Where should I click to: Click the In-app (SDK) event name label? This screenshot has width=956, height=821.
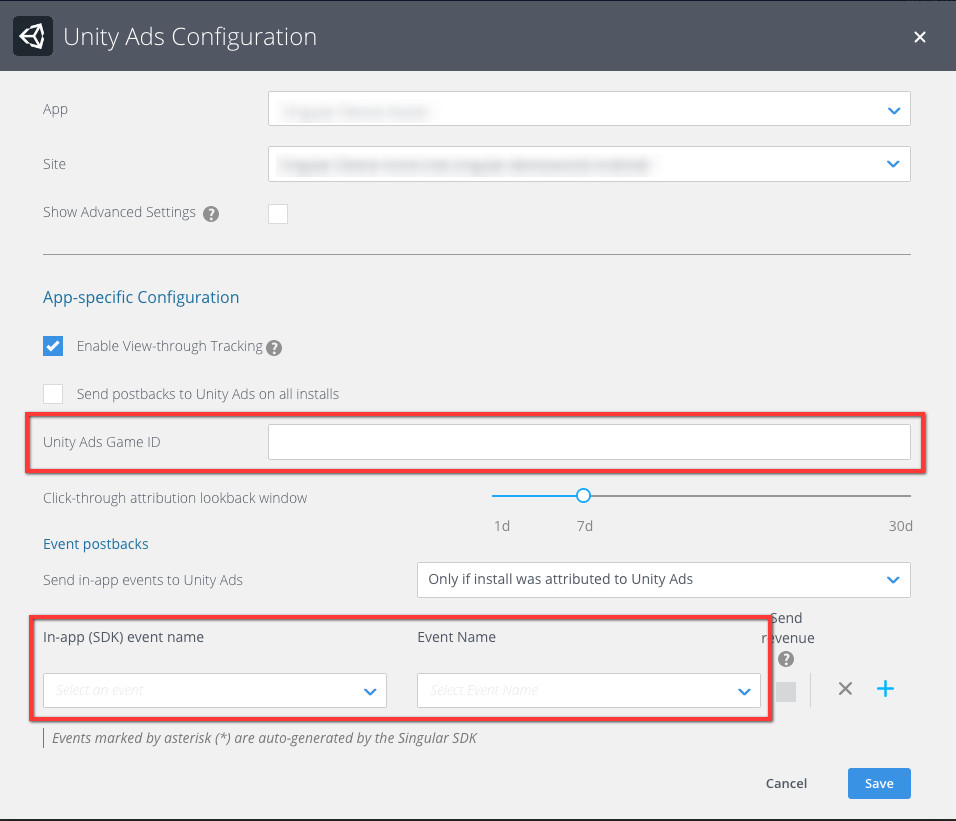123,637
